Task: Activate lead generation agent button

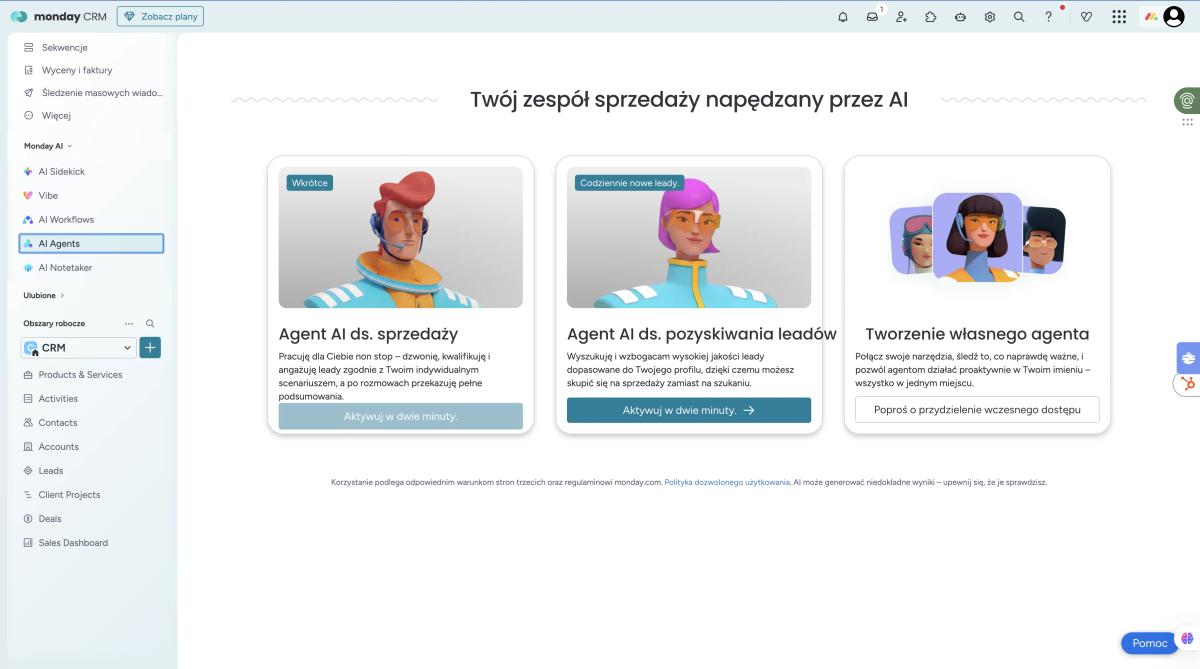Action: click(x=689, y=410)
